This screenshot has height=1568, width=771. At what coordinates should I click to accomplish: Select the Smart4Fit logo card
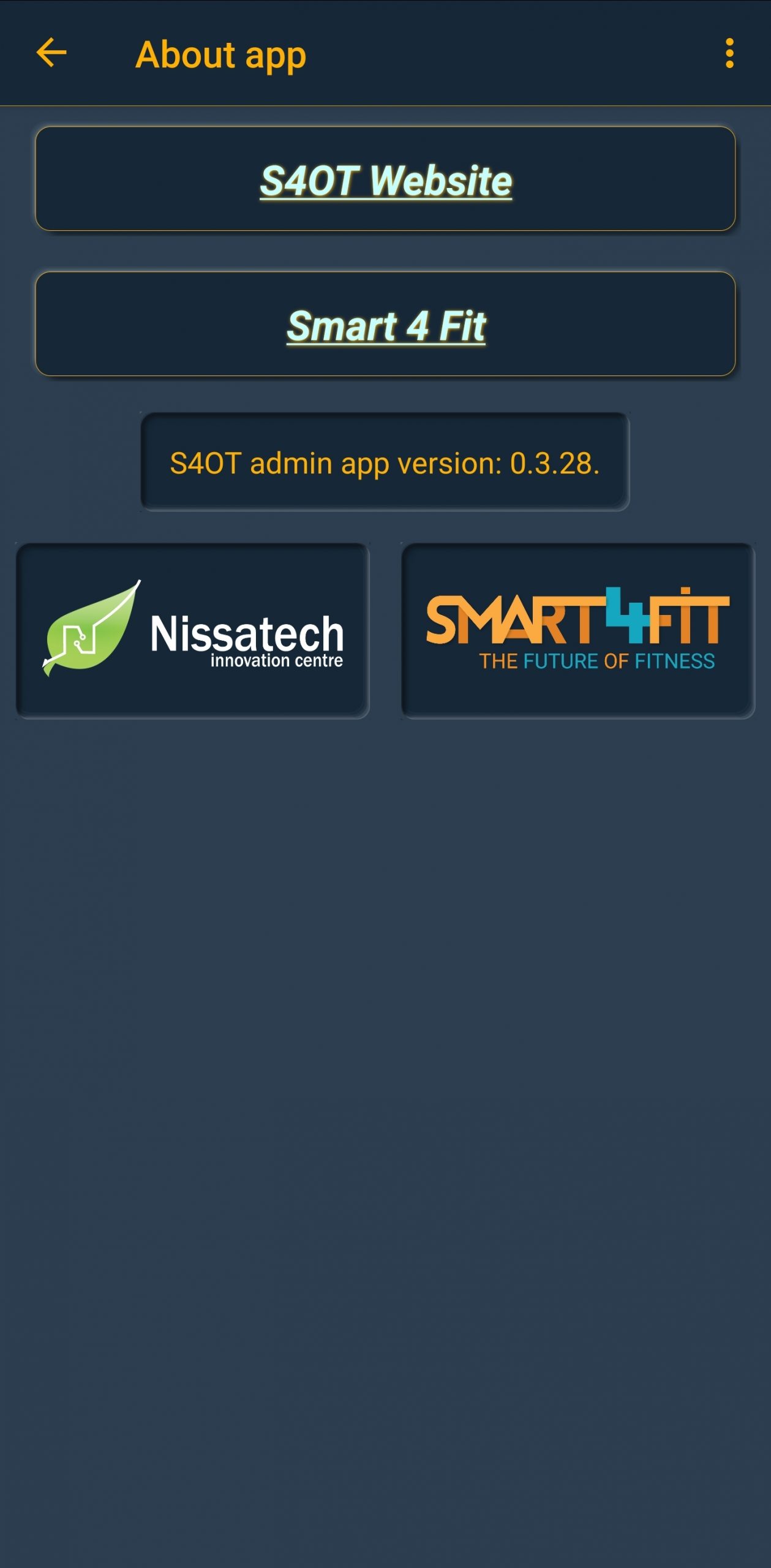(577, 630)
